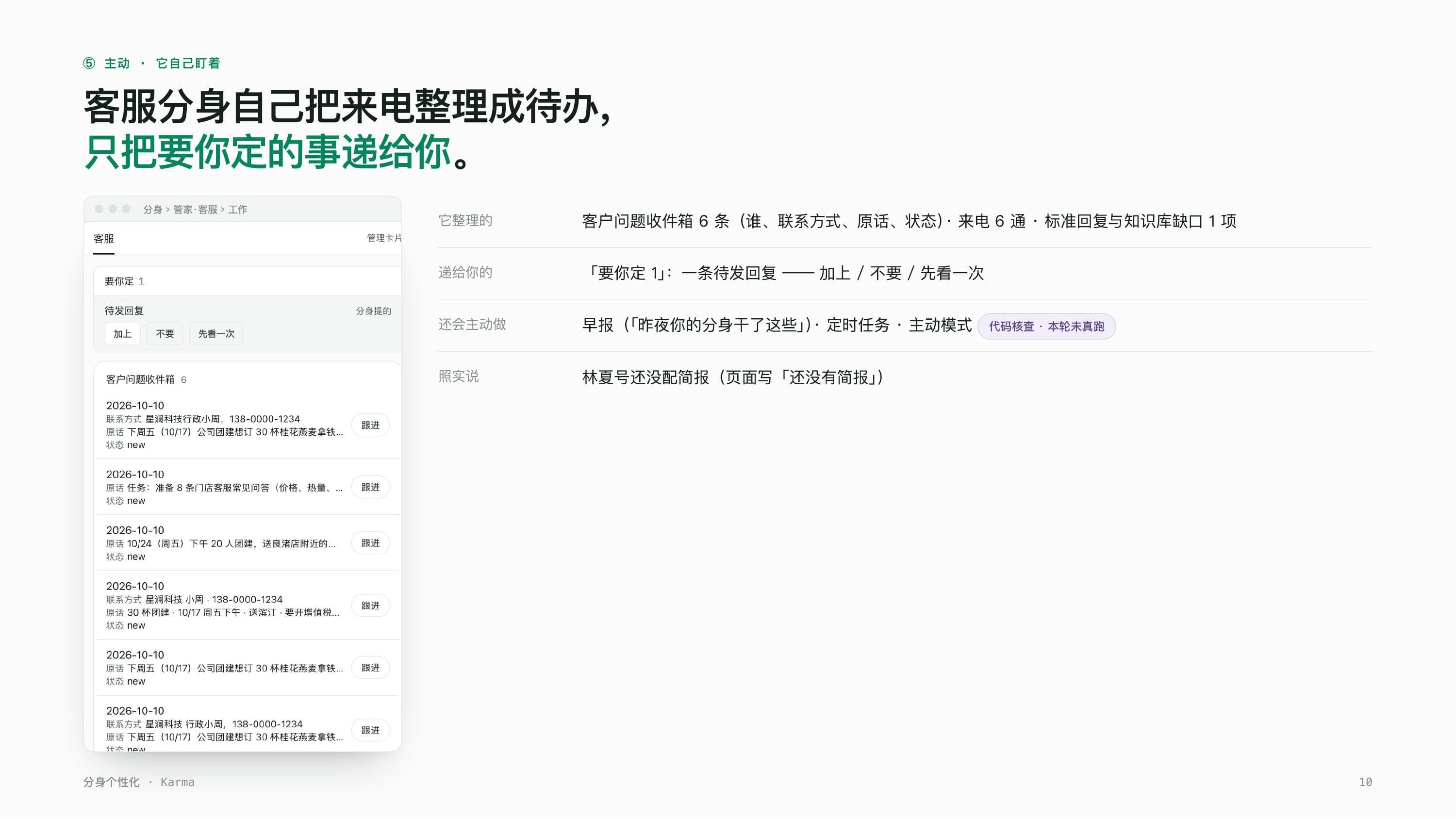The height and width of the screenshot is (819, 1456).
Task: Click the footer text 分身个性化 · Karma
Action: click(x=139, y=782)
